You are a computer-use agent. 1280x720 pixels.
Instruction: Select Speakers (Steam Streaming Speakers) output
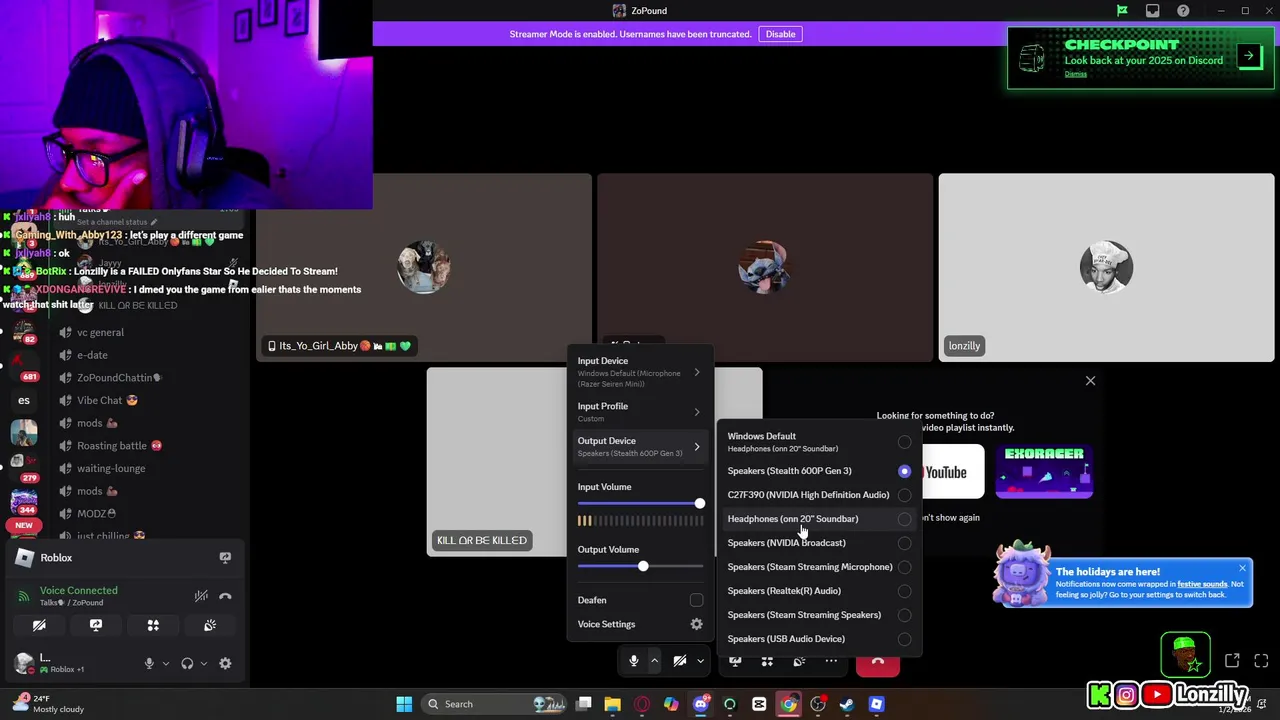819,615
